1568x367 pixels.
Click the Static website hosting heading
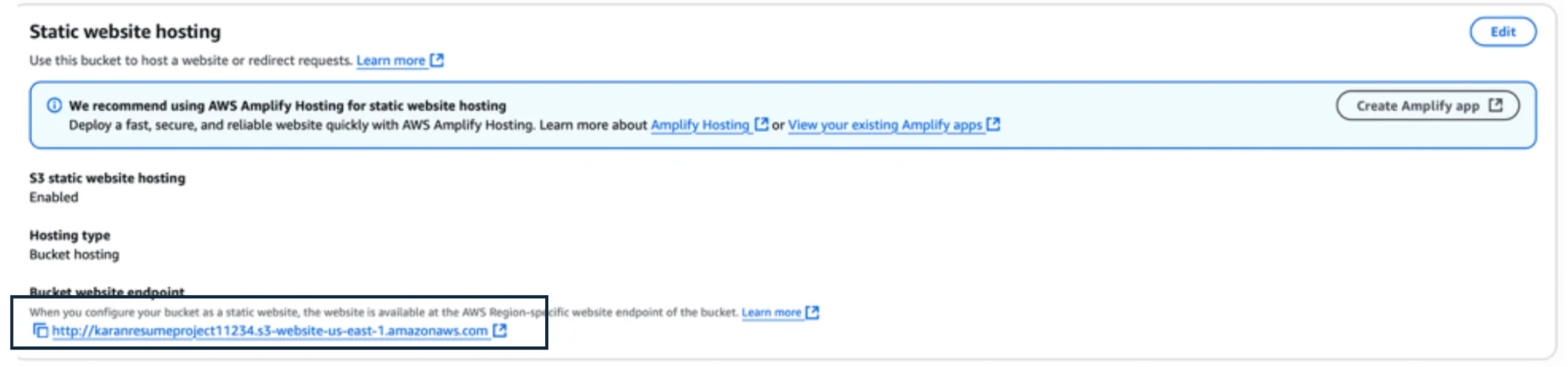tap(125, 31)
